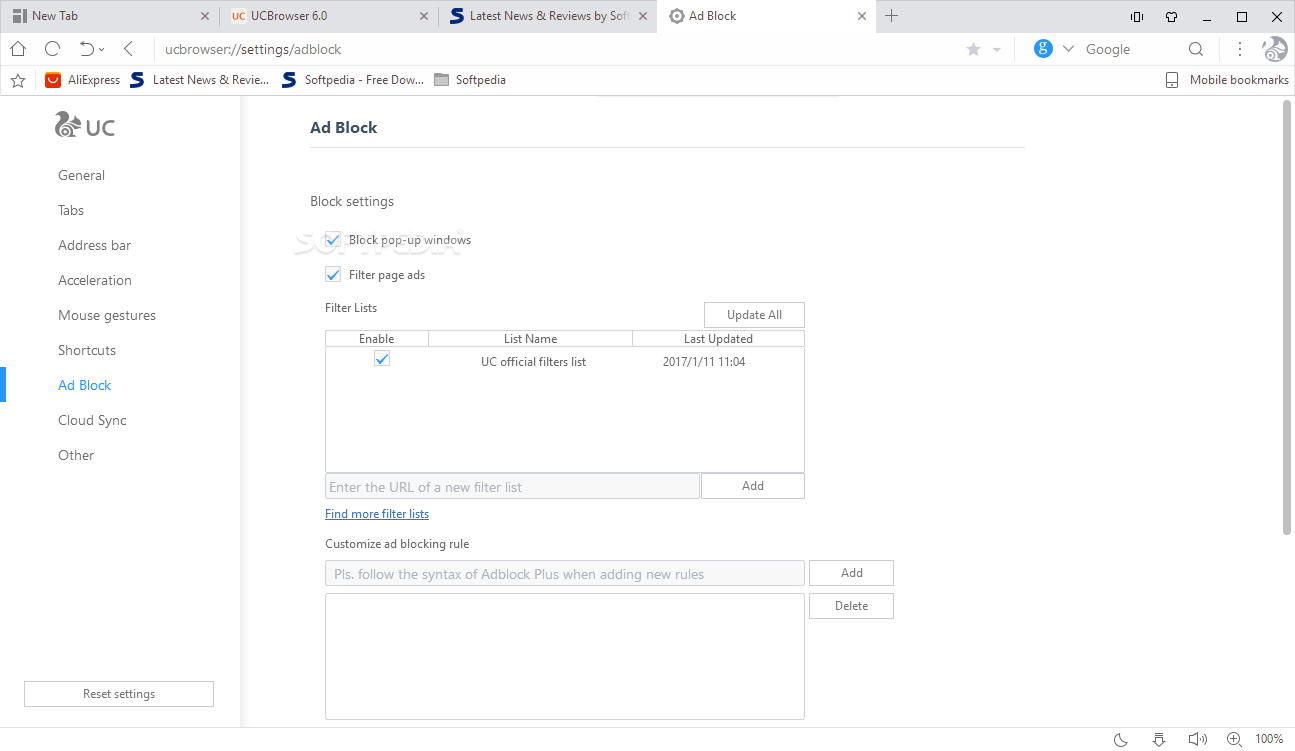Toggle night mode moon icon
The height and width of the screenshot is (751, 1295).
pyautogui.click(x=1121, y=739)
